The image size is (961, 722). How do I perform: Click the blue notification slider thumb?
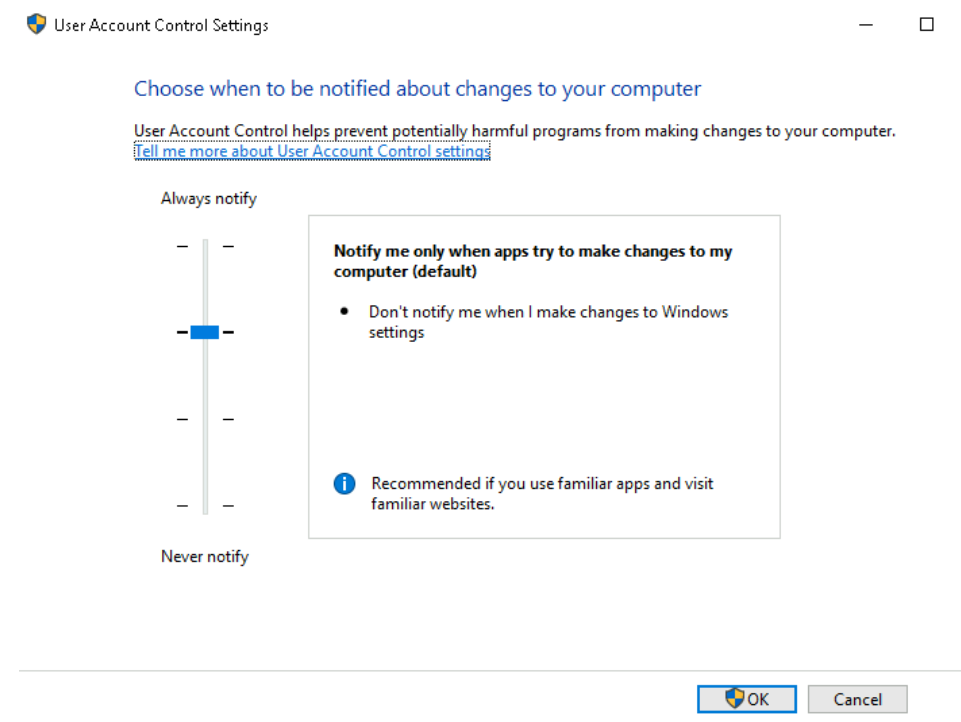(x=205, y=332)
